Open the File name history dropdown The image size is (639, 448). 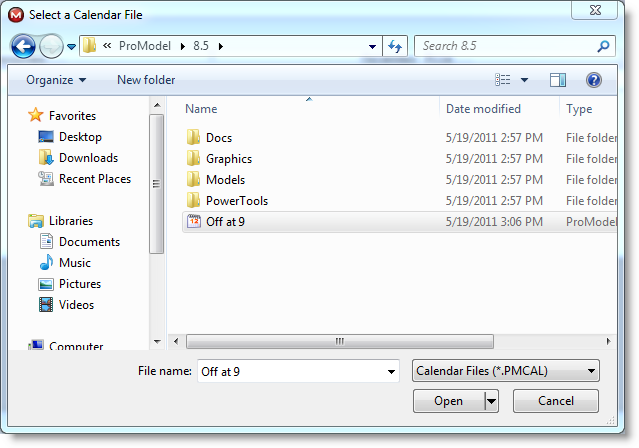391,371
